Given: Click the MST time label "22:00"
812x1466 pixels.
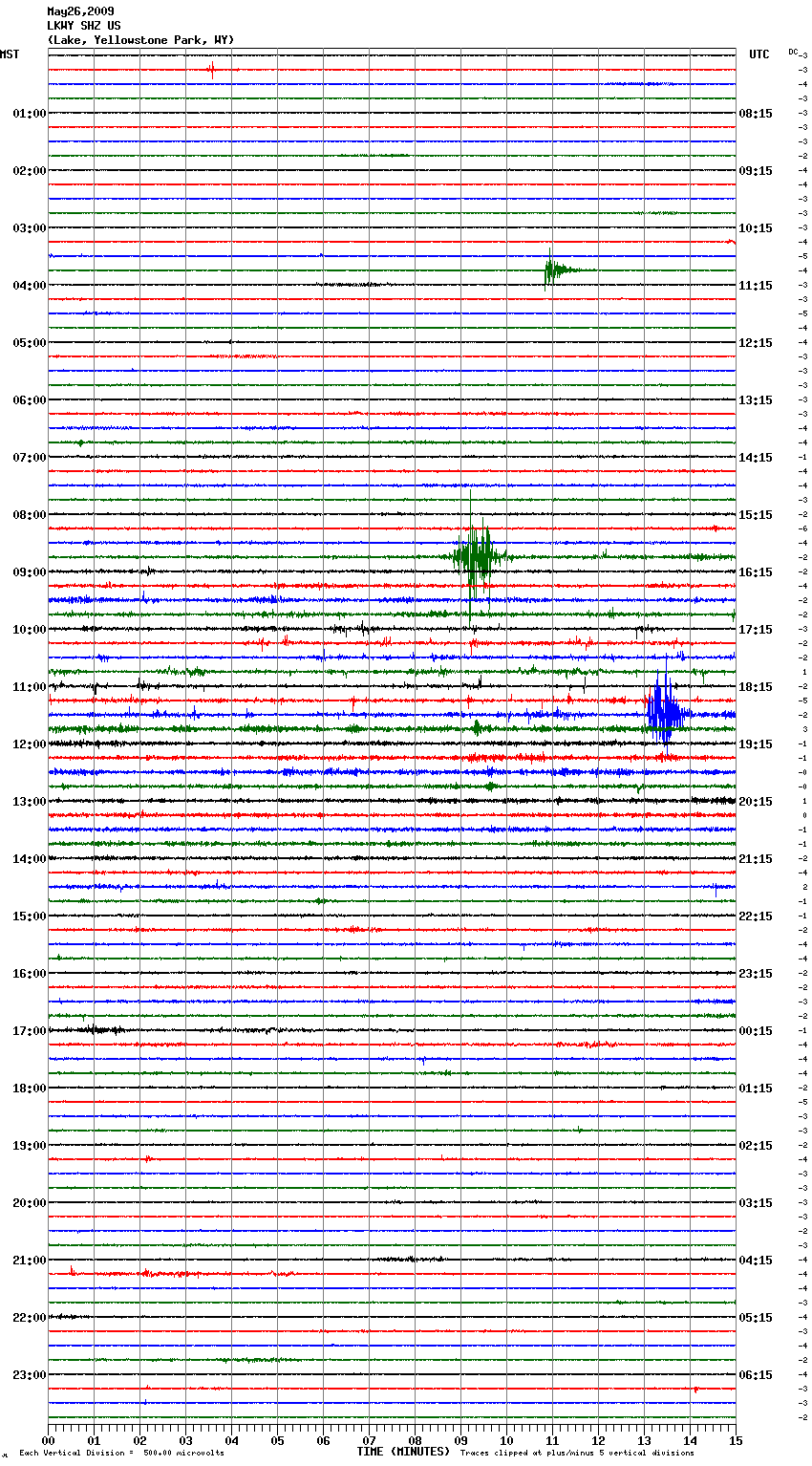Looking at the screenshot, I should coord(30,1318).
